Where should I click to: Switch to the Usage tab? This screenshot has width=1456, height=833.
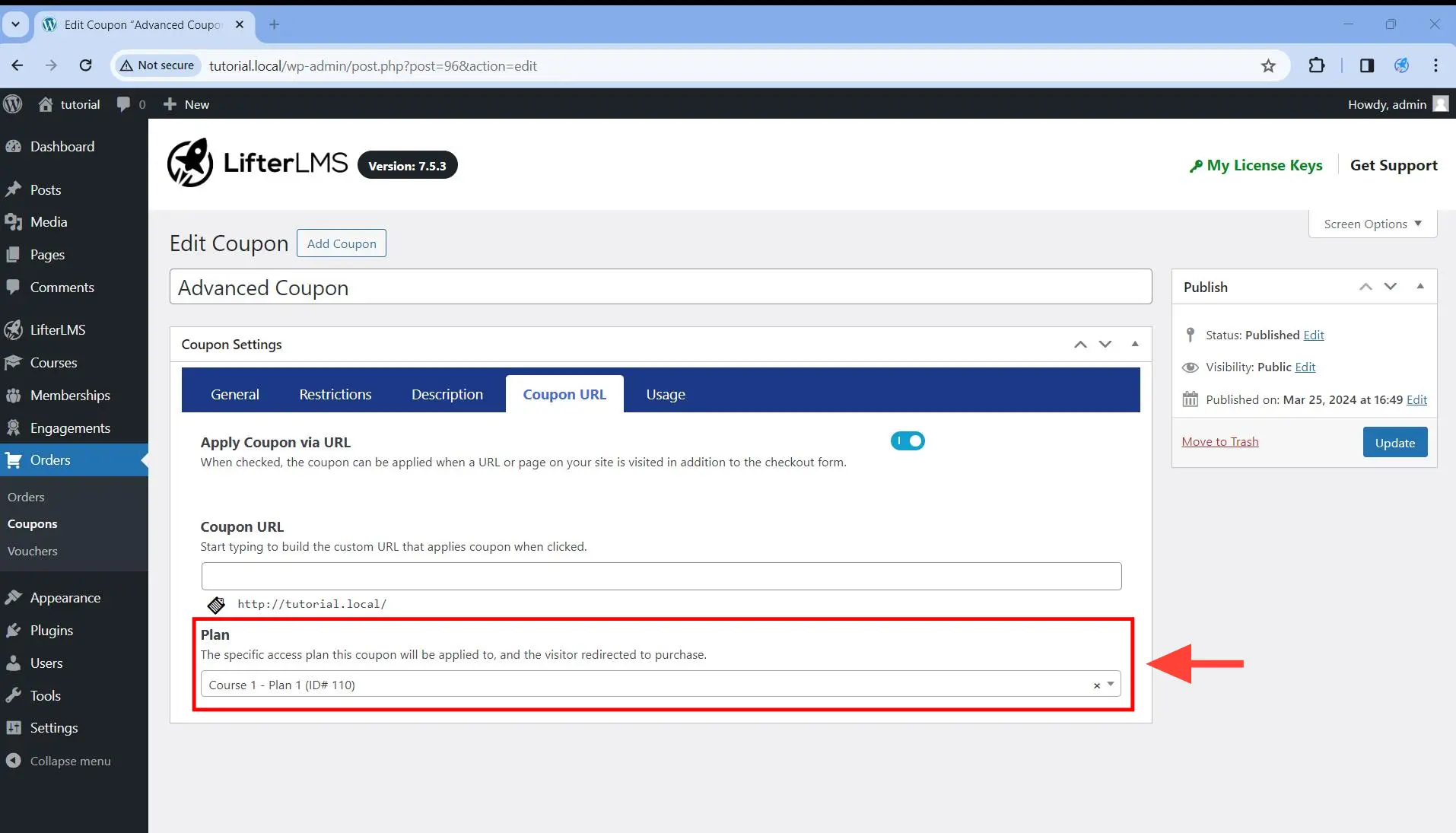666,394
